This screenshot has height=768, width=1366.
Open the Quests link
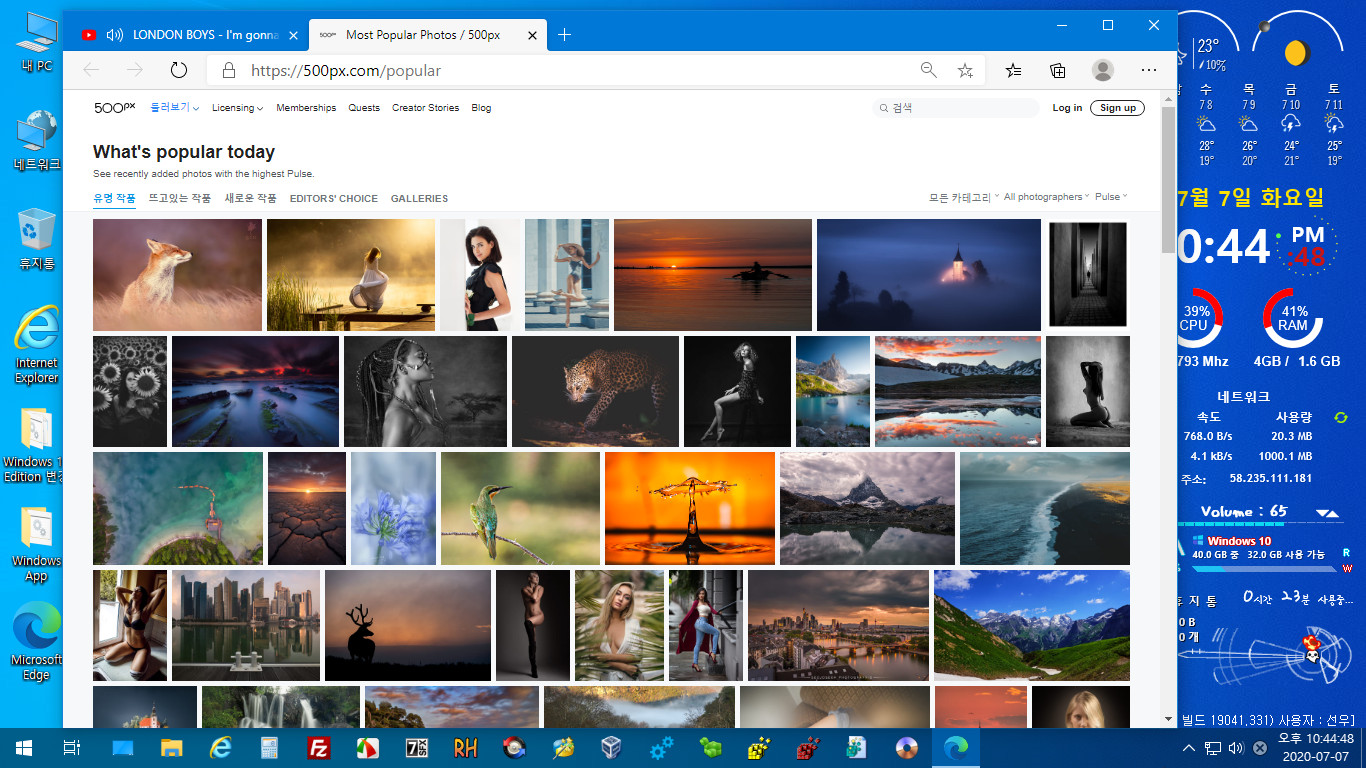tap(364, 108)
